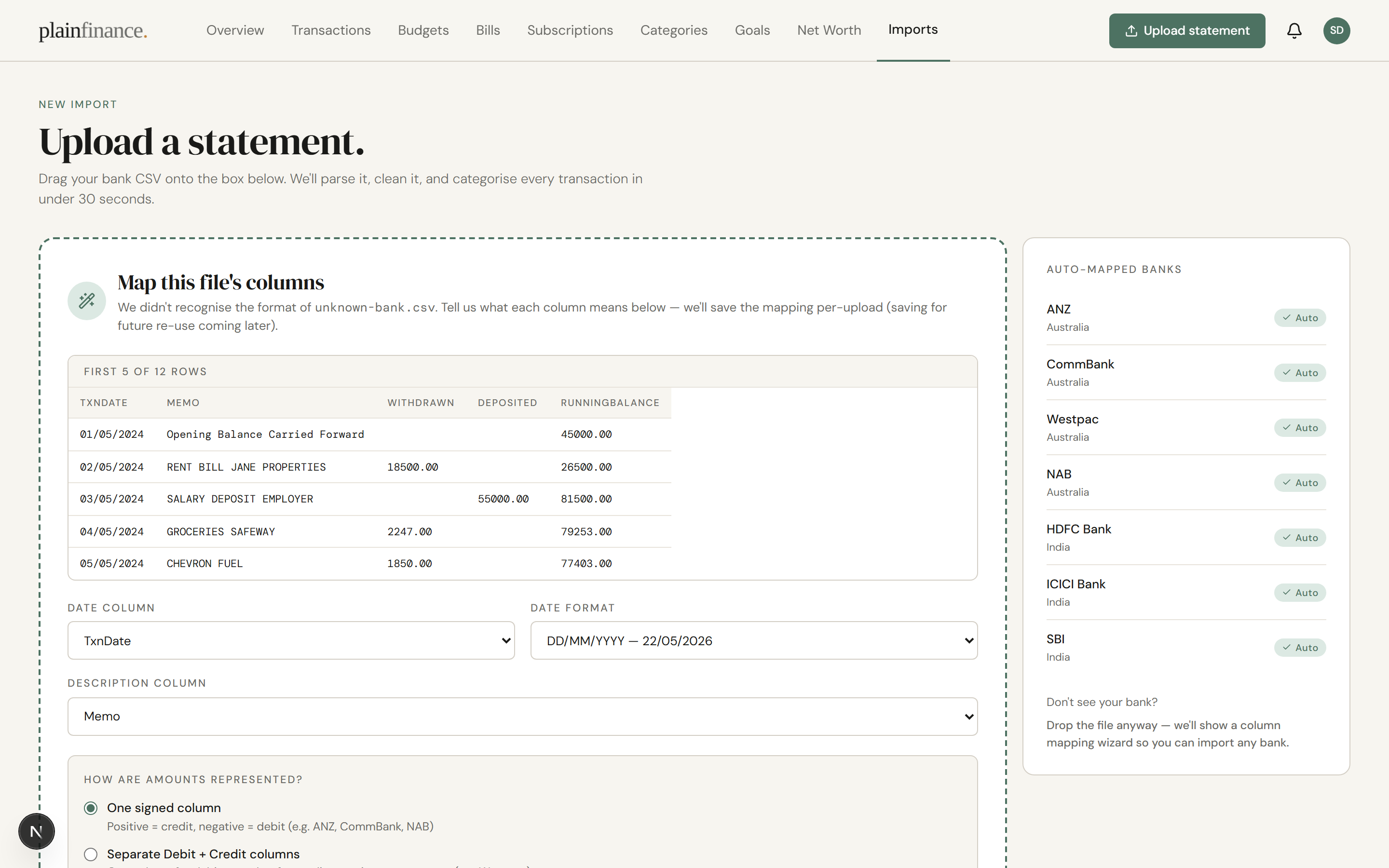Click the RUNNINGBALANCE column header
The width and height of the screenshot is (1389, 868).
pyautogui.click(x=610, y=403)
